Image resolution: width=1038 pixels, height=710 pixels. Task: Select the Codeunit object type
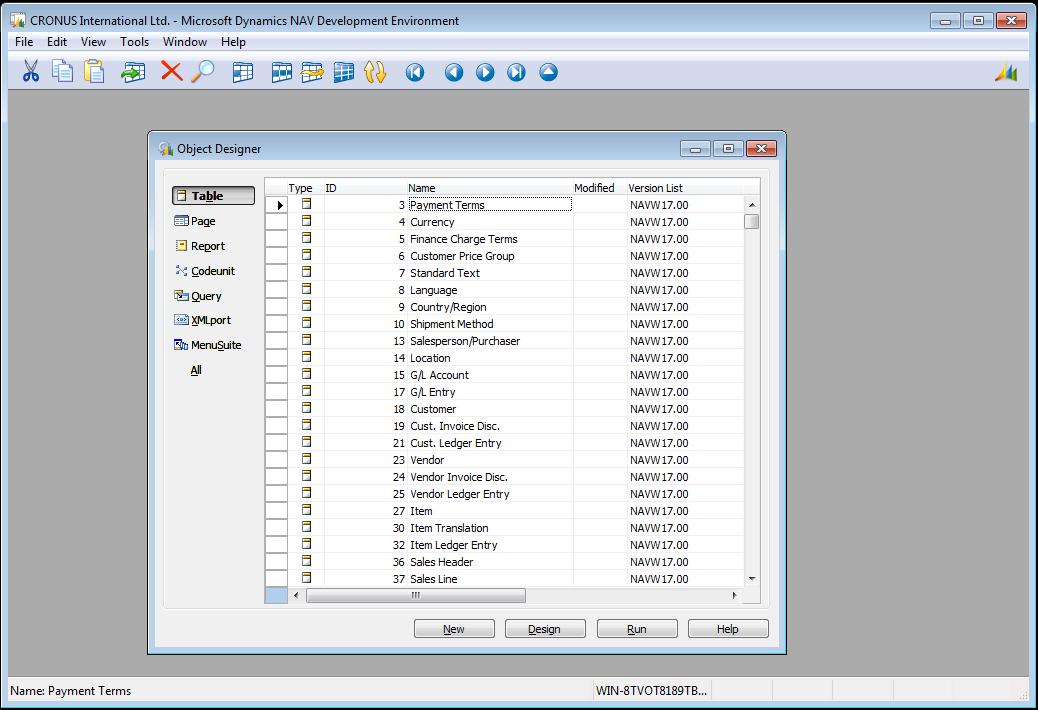(205, 271)
